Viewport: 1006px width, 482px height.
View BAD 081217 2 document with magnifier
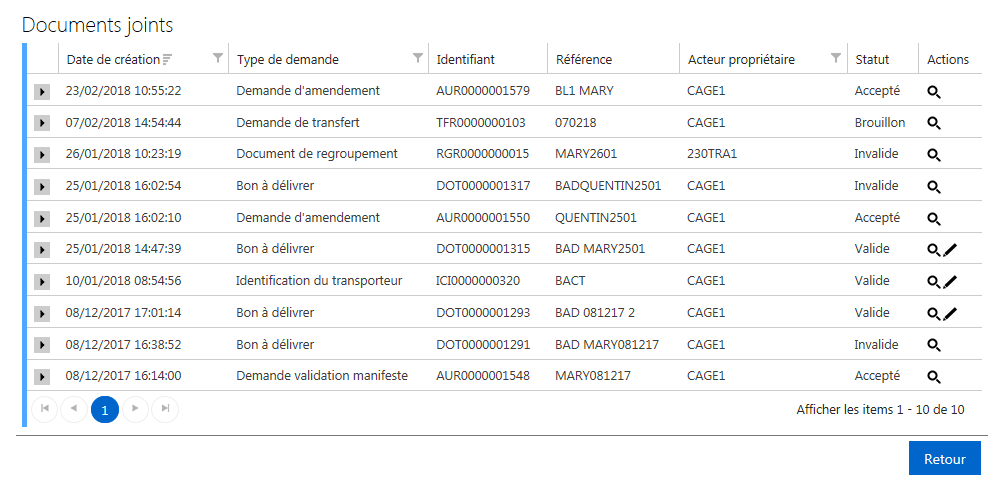934,313
